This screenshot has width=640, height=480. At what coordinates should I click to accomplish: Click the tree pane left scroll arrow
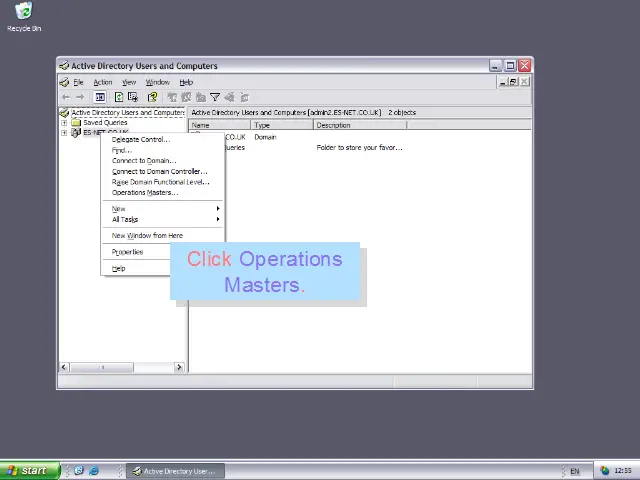click(64, 367)
